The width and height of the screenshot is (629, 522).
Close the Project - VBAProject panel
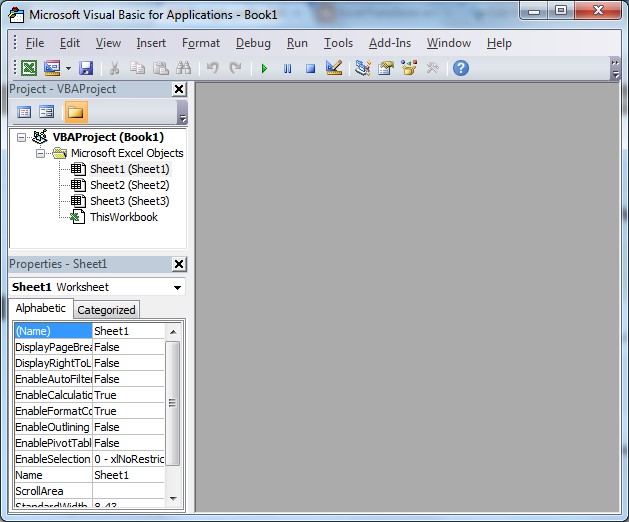point(179,89)
